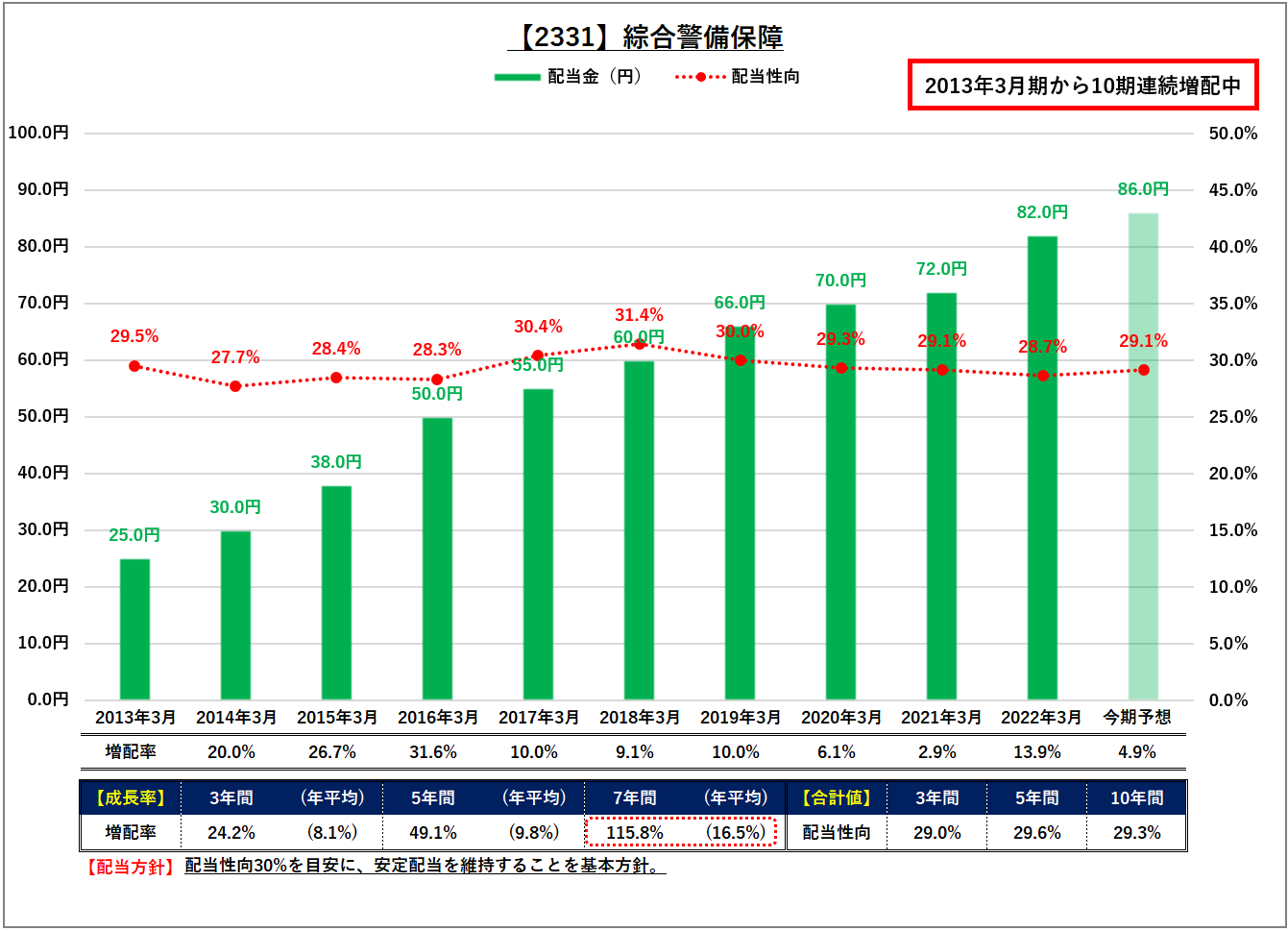Click the 増配率 row header under the chart
This screenshot has height=931, width=1288.
tap(131, 752)
